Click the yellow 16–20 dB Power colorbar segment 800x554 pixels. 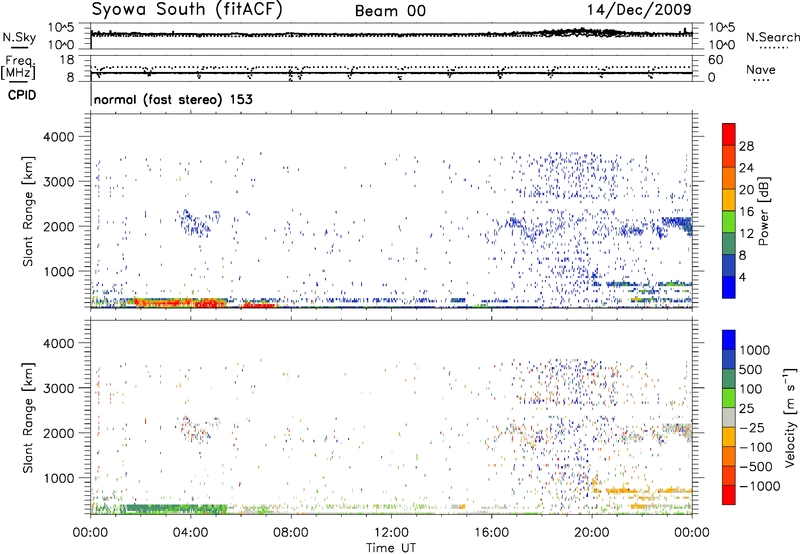click(x=729, y=200)
